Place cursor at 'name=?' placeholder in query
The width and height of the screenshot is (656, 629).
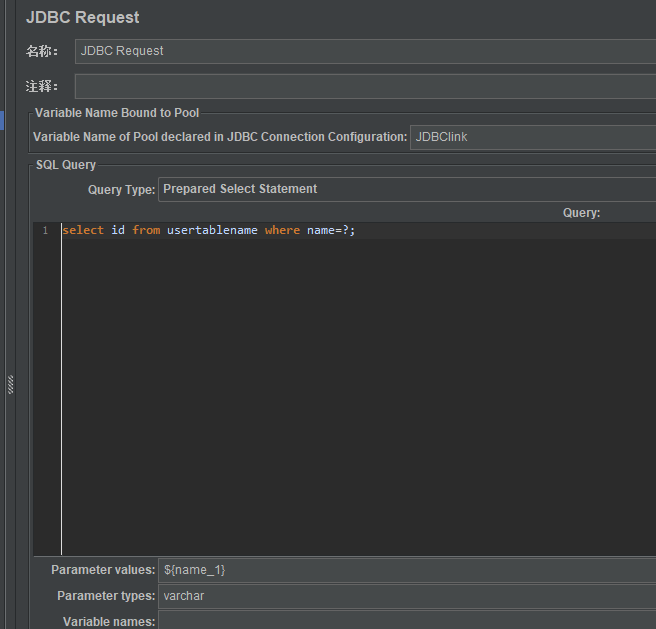tap(328, 231)
